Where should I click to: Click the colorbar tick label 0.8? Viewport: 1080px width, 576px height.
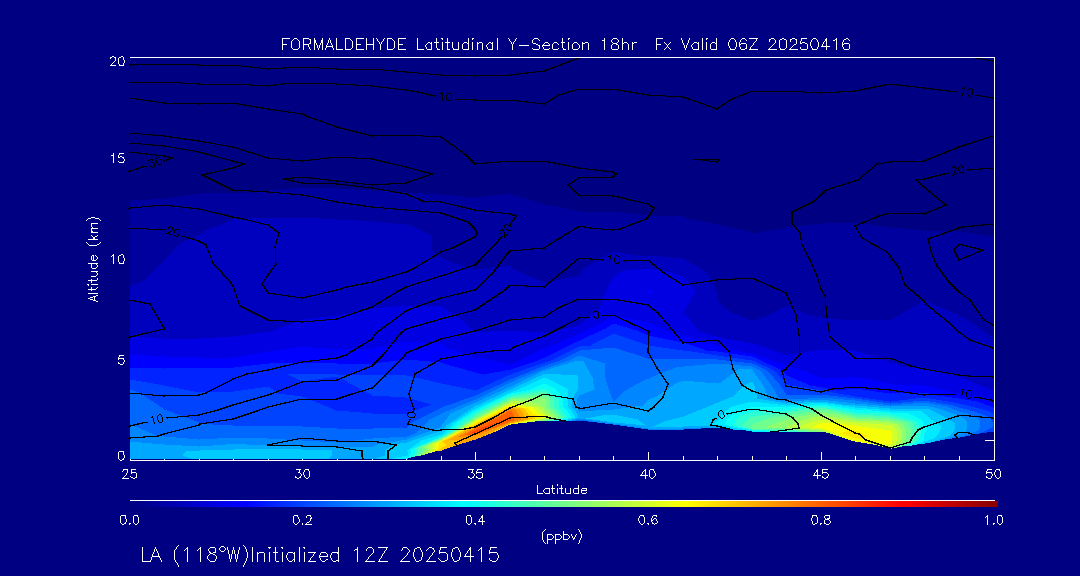[821, 520]
